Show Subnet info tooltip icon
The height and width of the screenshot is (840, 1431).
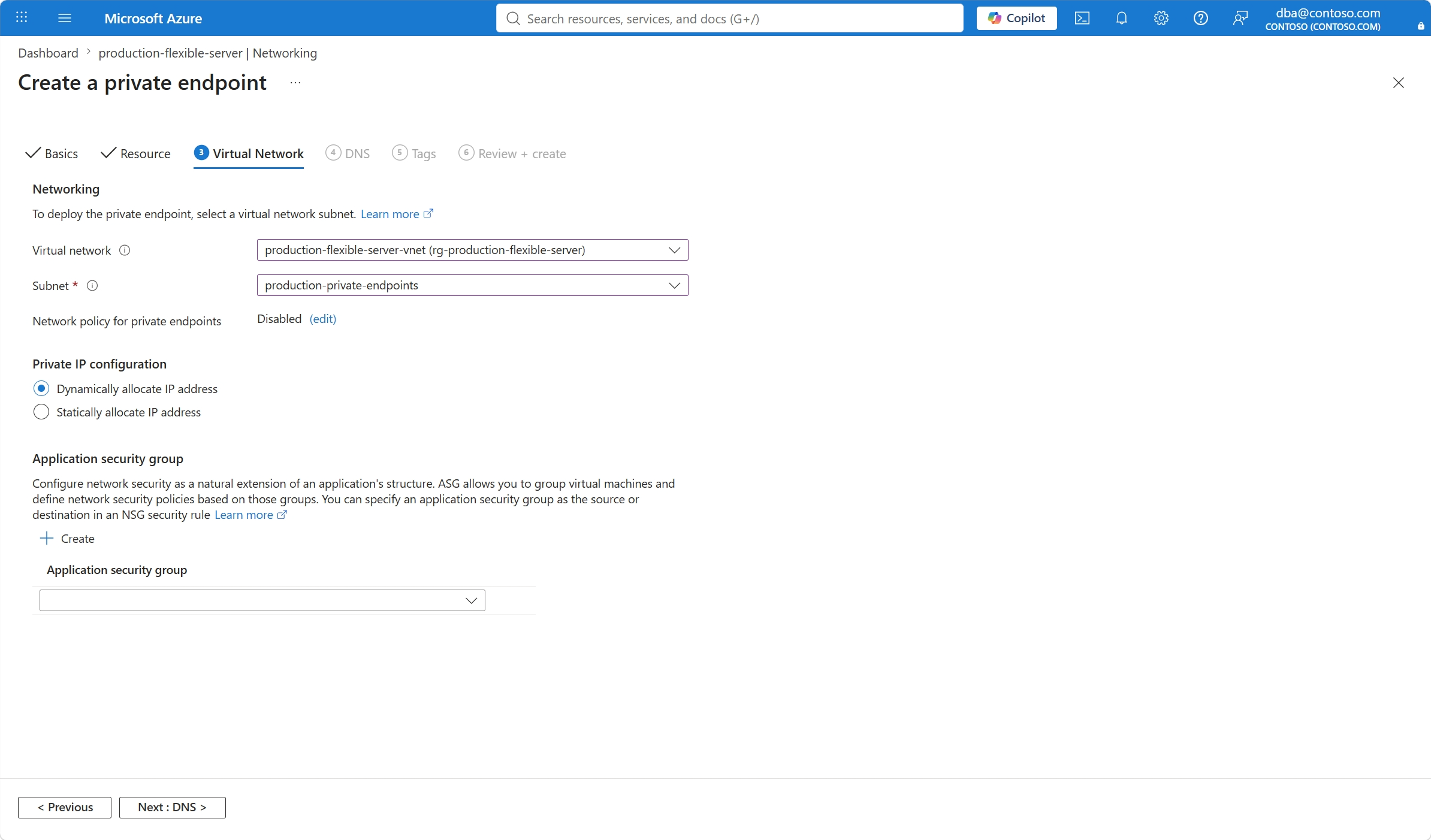[x=92, y=286]
